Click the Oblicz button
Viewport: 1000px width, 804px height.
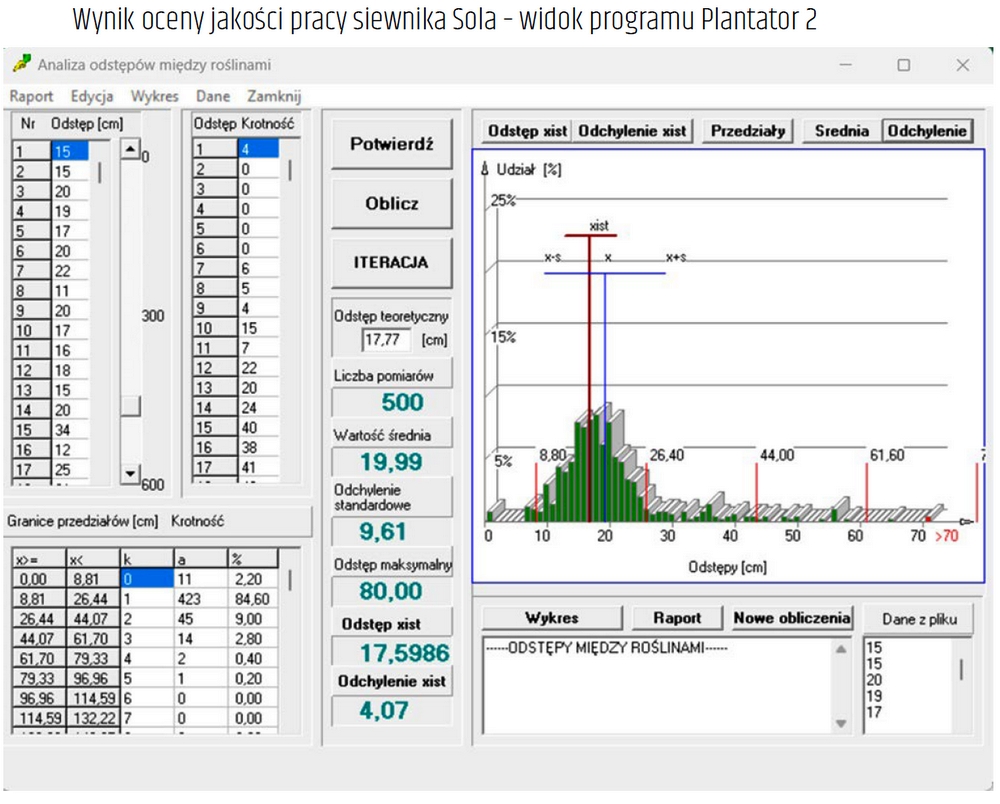click(392, 203)
